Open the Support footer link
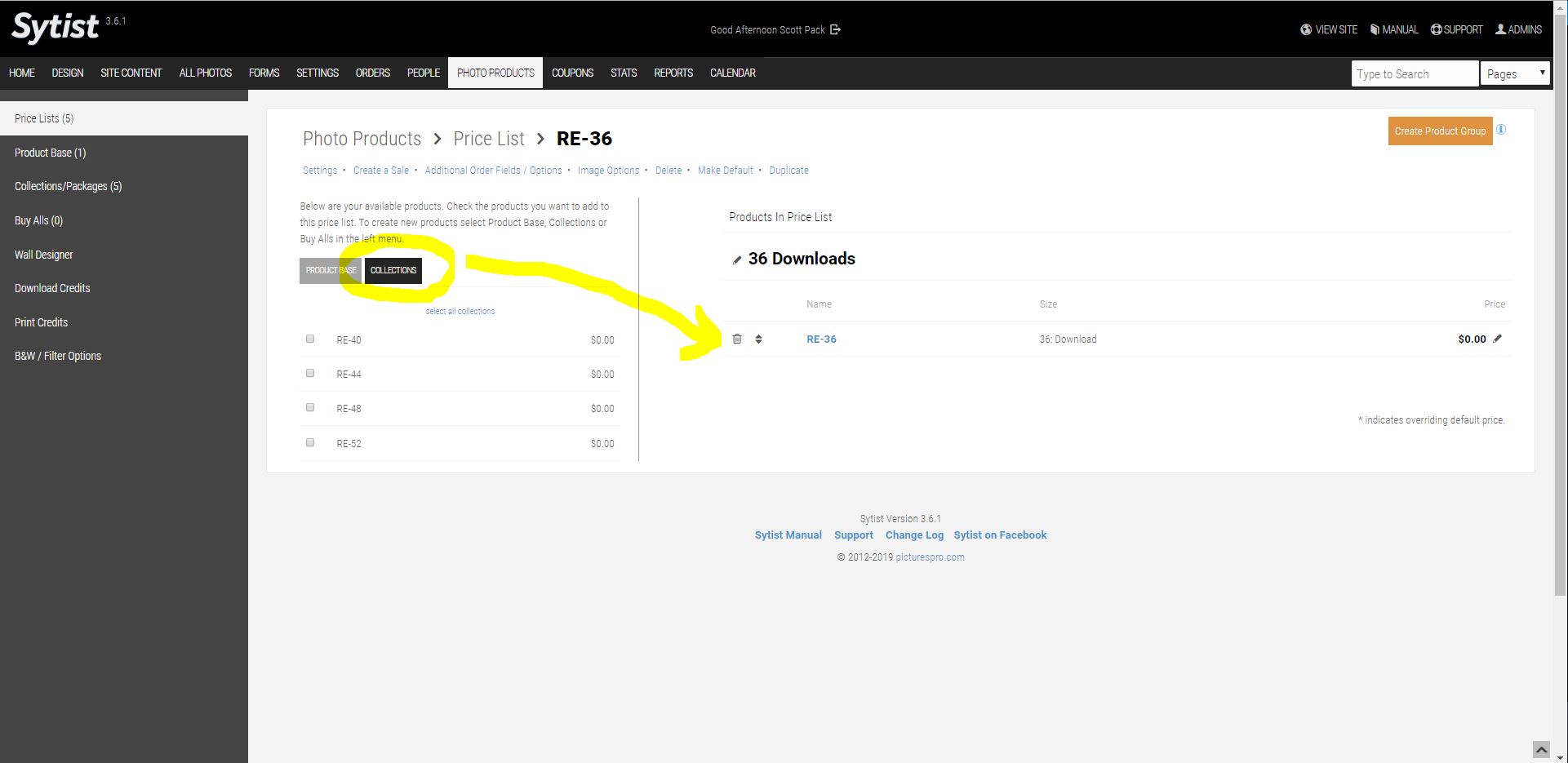 pos(854,535)
